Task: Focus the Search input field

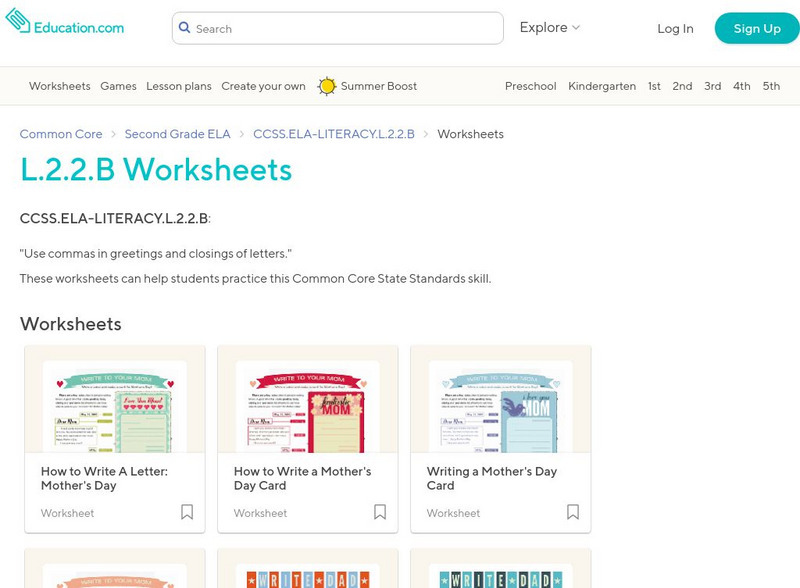Action: 338,28
